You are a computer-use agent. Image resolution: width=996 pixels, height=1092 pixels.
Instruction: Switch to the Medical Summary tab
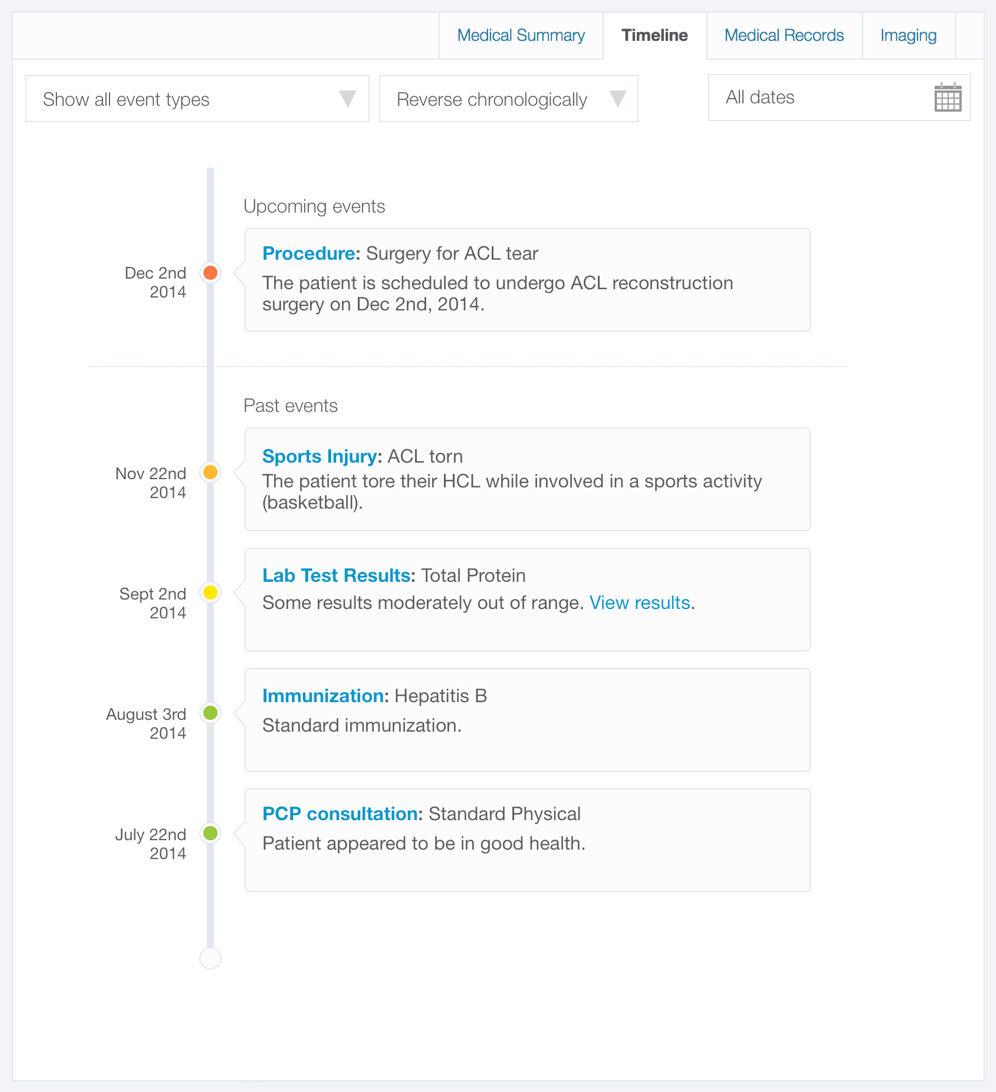[521, 36]
